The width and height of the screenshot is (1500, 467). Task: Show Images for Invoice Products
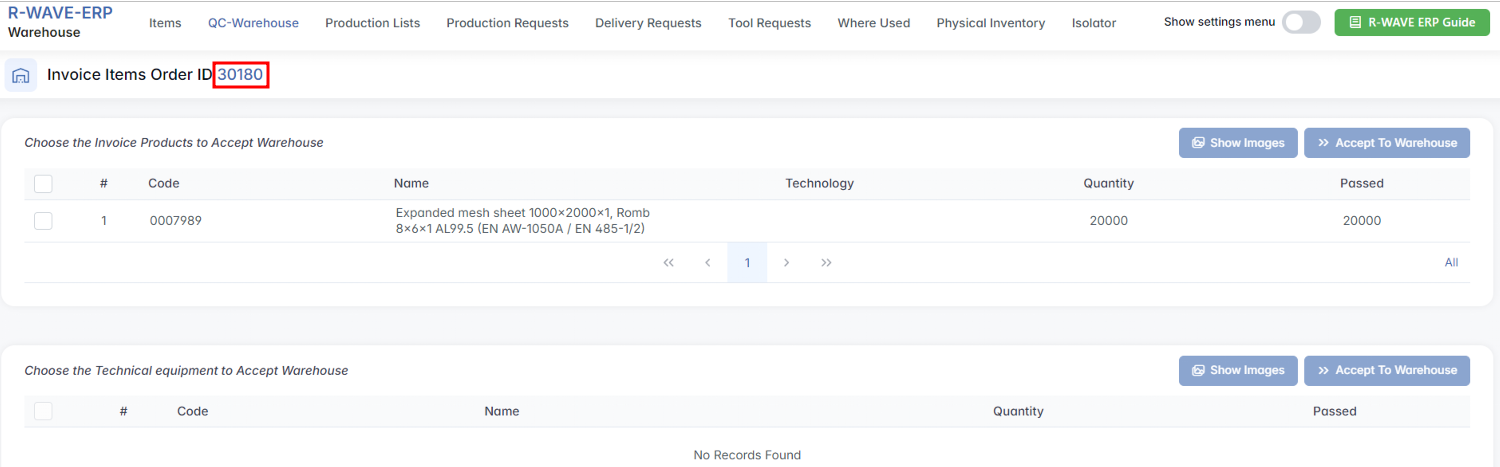pyautogui.click(x=1238, y=143)
